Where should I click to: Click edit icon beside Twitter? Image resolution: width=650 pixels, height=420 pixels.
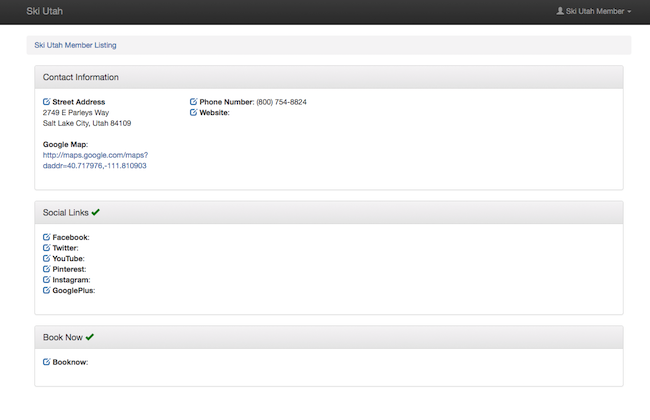tap(46, 248)
